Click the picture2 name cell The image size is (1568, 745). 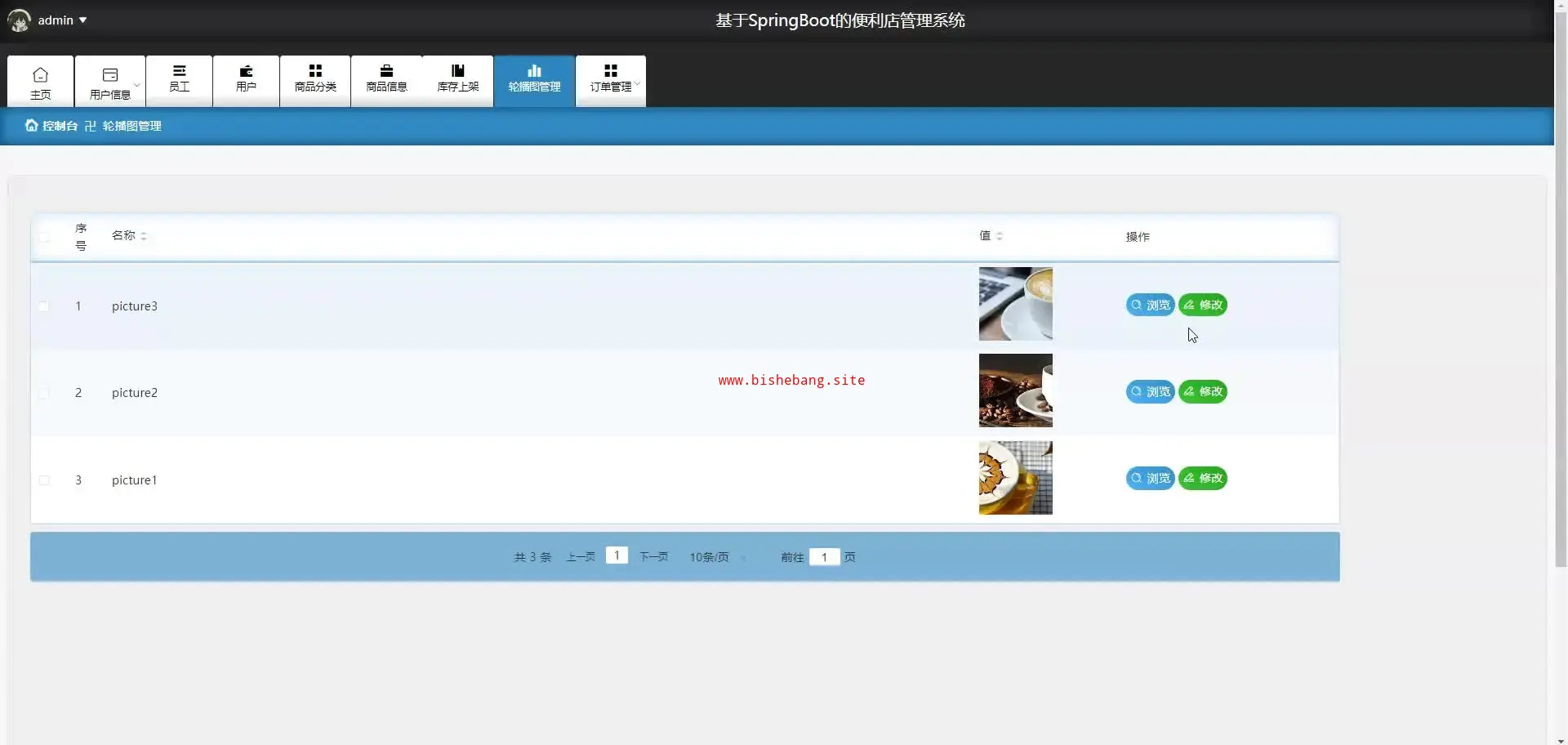[135, 393]
